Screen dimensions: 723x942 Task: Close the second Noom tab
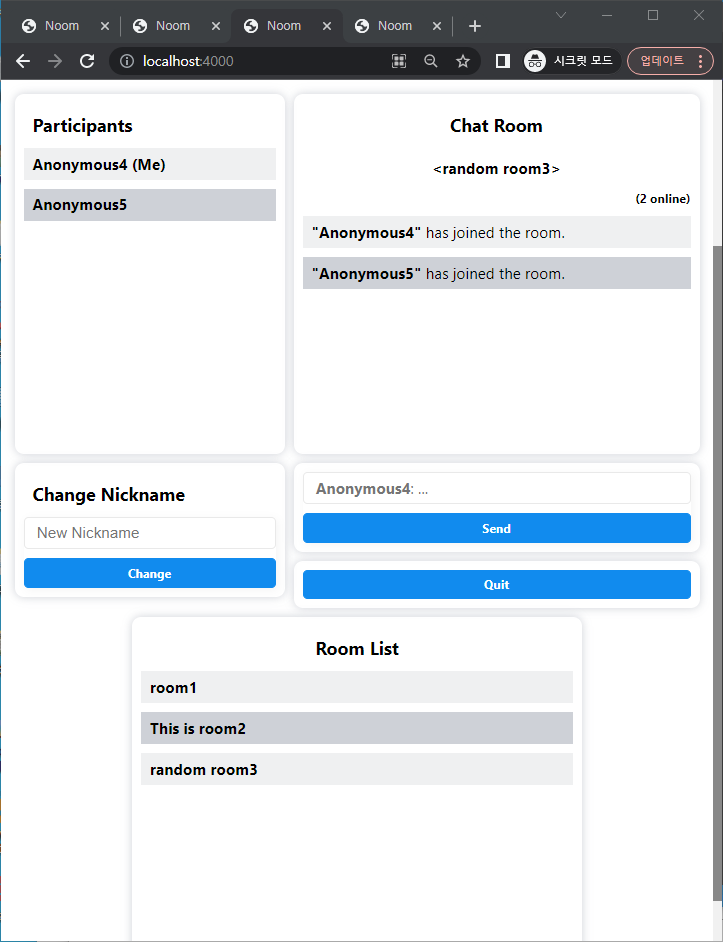click(216, 26)
